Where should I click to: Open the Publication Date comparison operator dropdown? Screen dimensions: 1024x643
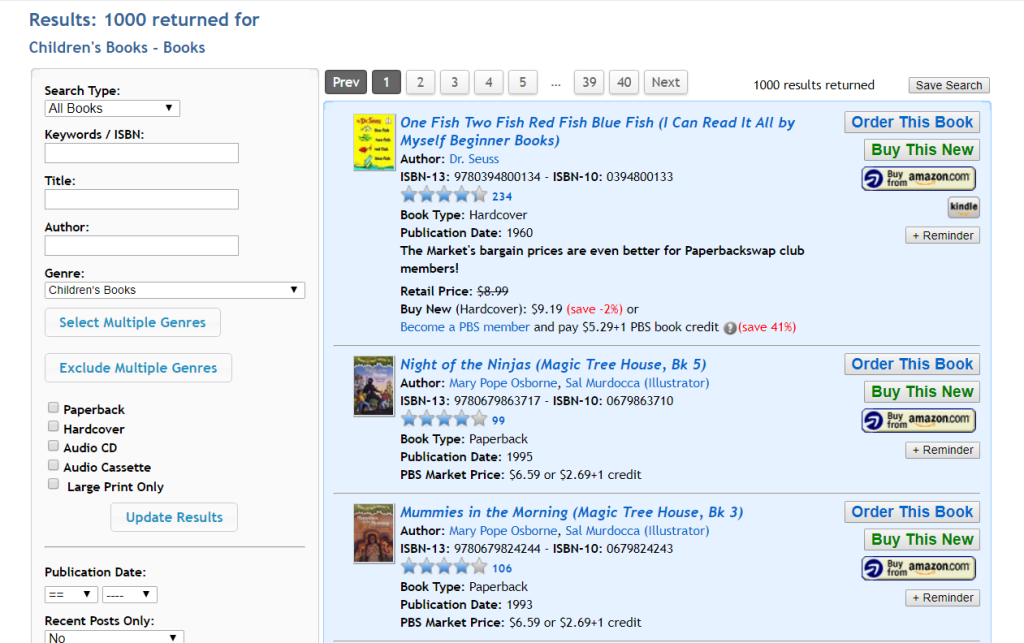point(71,595)
